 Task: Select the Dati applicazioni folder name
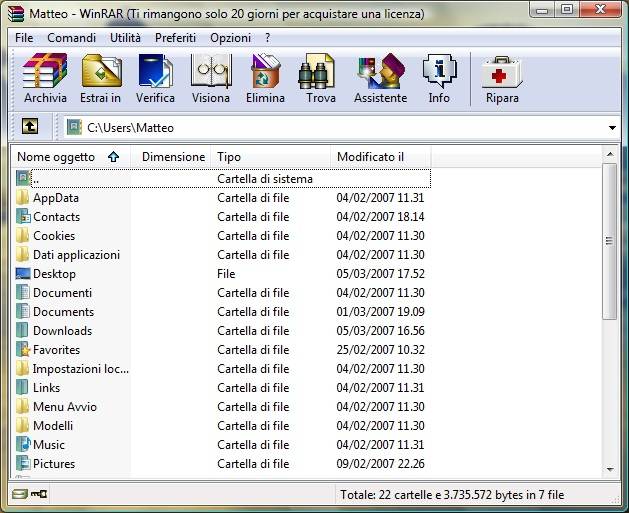(x=76, y=255)
